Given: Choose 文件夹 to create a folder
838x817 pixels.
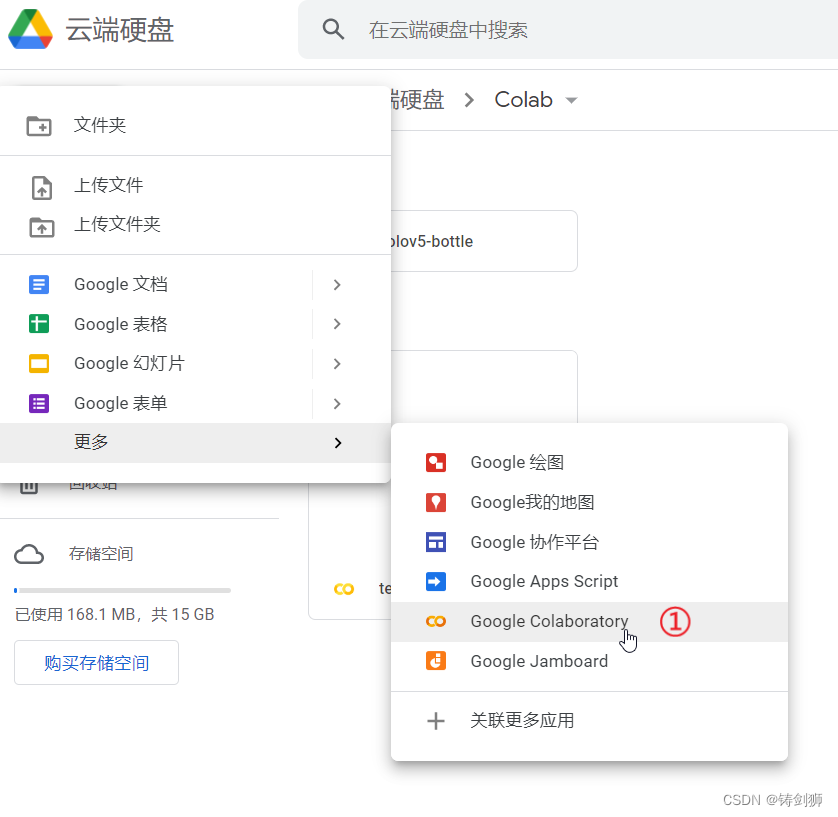Looking at the screenshot, I should point(195,126).
